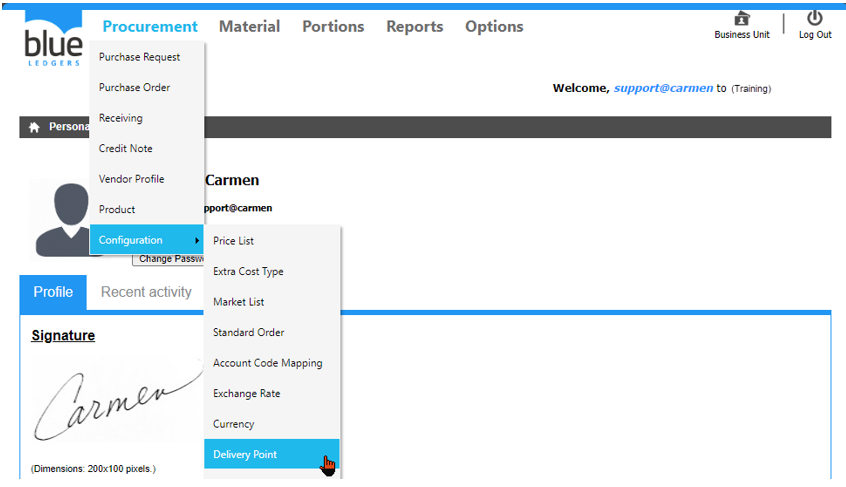Select Purchase Request from the menu
Viewport: 846px width, 487px height.
point(139,57)
